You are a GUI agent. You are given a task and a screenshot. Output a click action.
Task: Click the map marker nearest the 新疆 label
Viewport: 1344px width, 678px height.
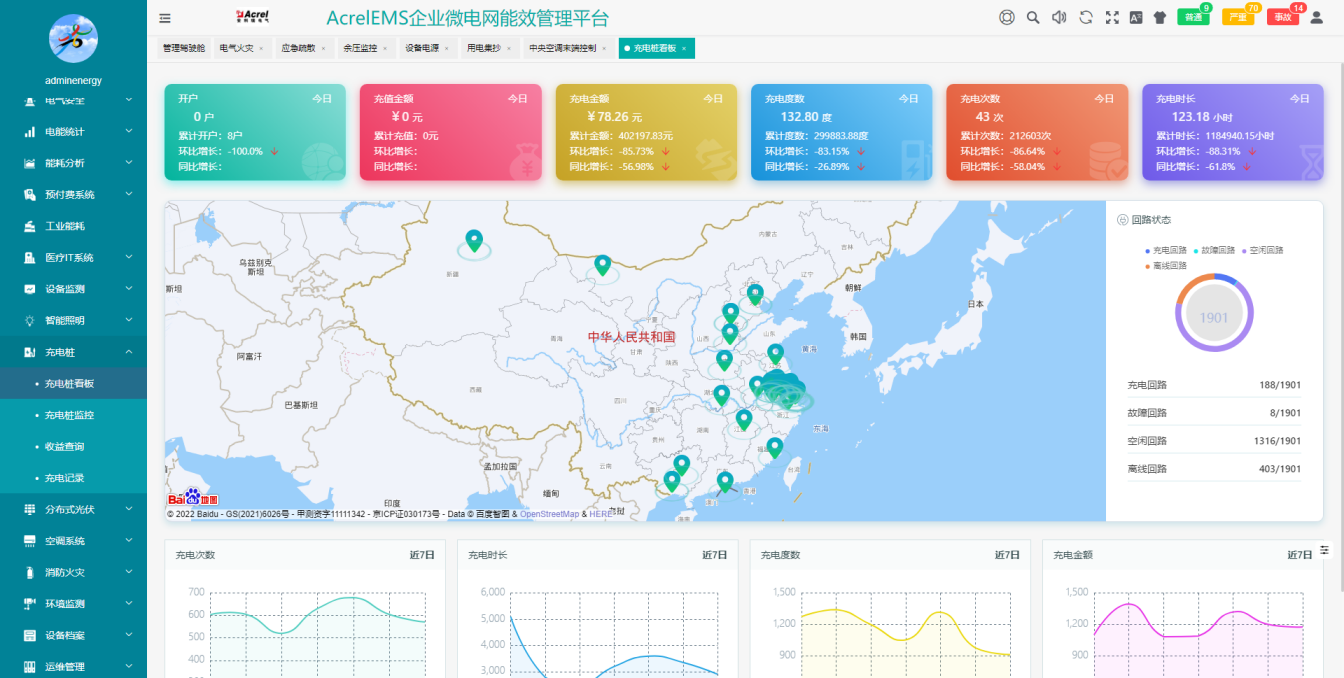click(x=474, y=241)
